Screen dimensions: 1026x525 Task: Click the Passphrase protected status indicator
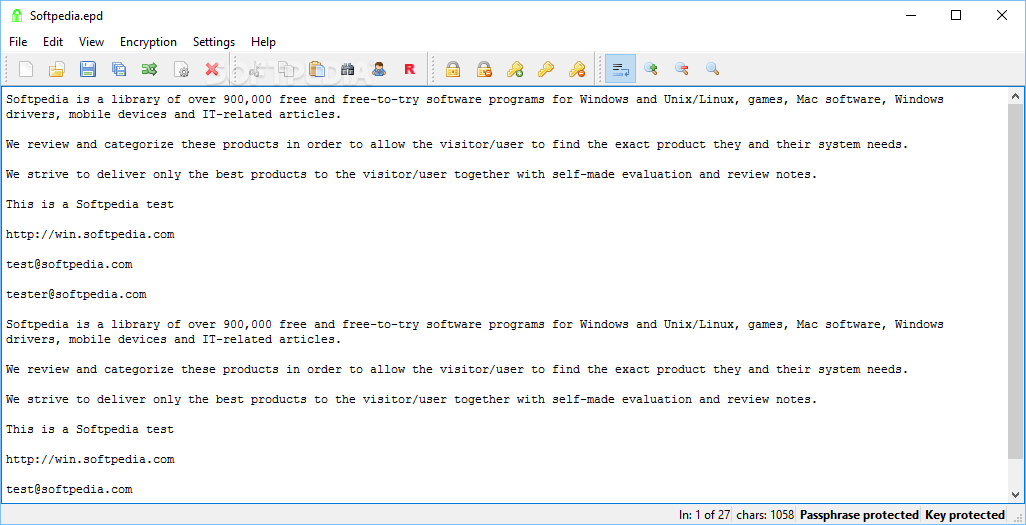pyautogui.click(x=859, y=515)
